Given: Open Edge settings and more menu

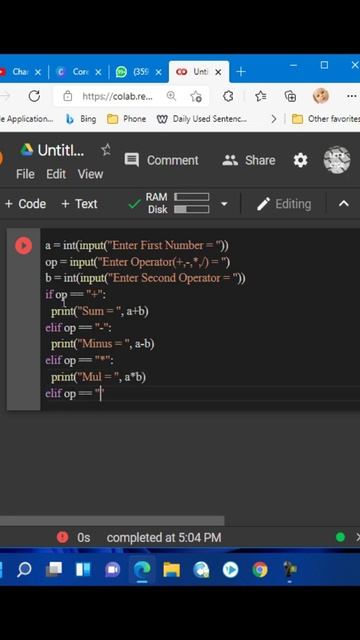Looking at the screenshot, I should (x=352, y=96).
